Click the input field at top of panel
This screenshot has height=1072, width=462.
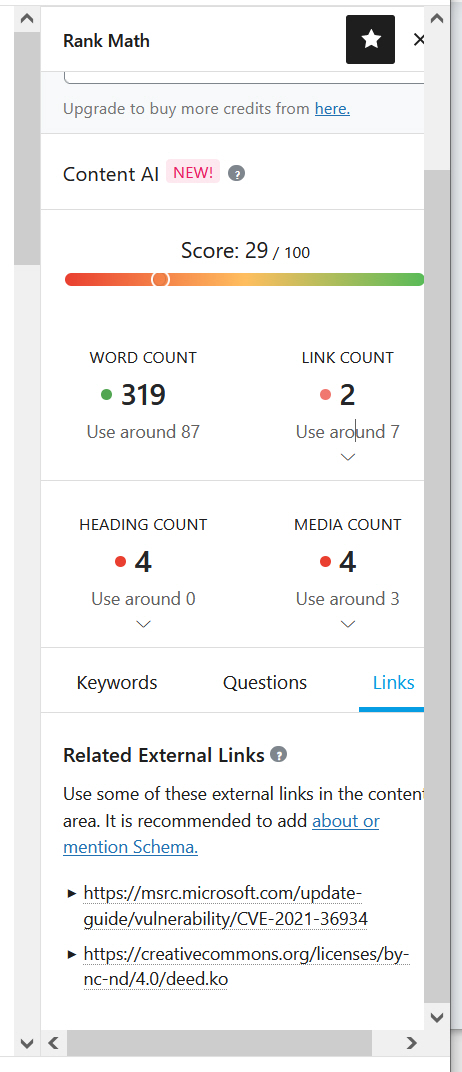click(x=244, y=78)
